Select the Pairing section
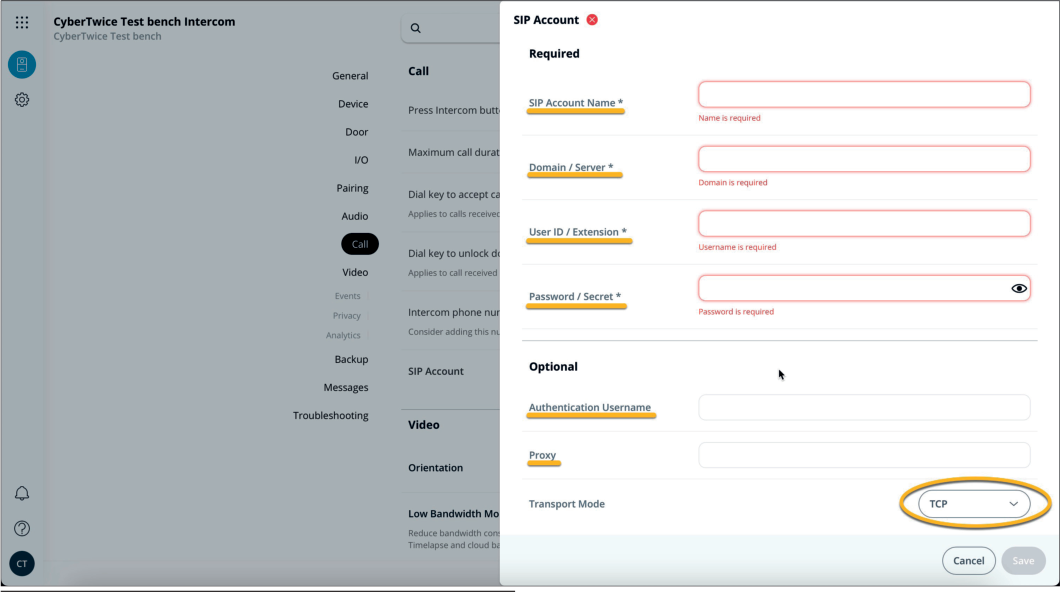The height and width of the screenshot is (592, 1060). [x=354, y=188]
